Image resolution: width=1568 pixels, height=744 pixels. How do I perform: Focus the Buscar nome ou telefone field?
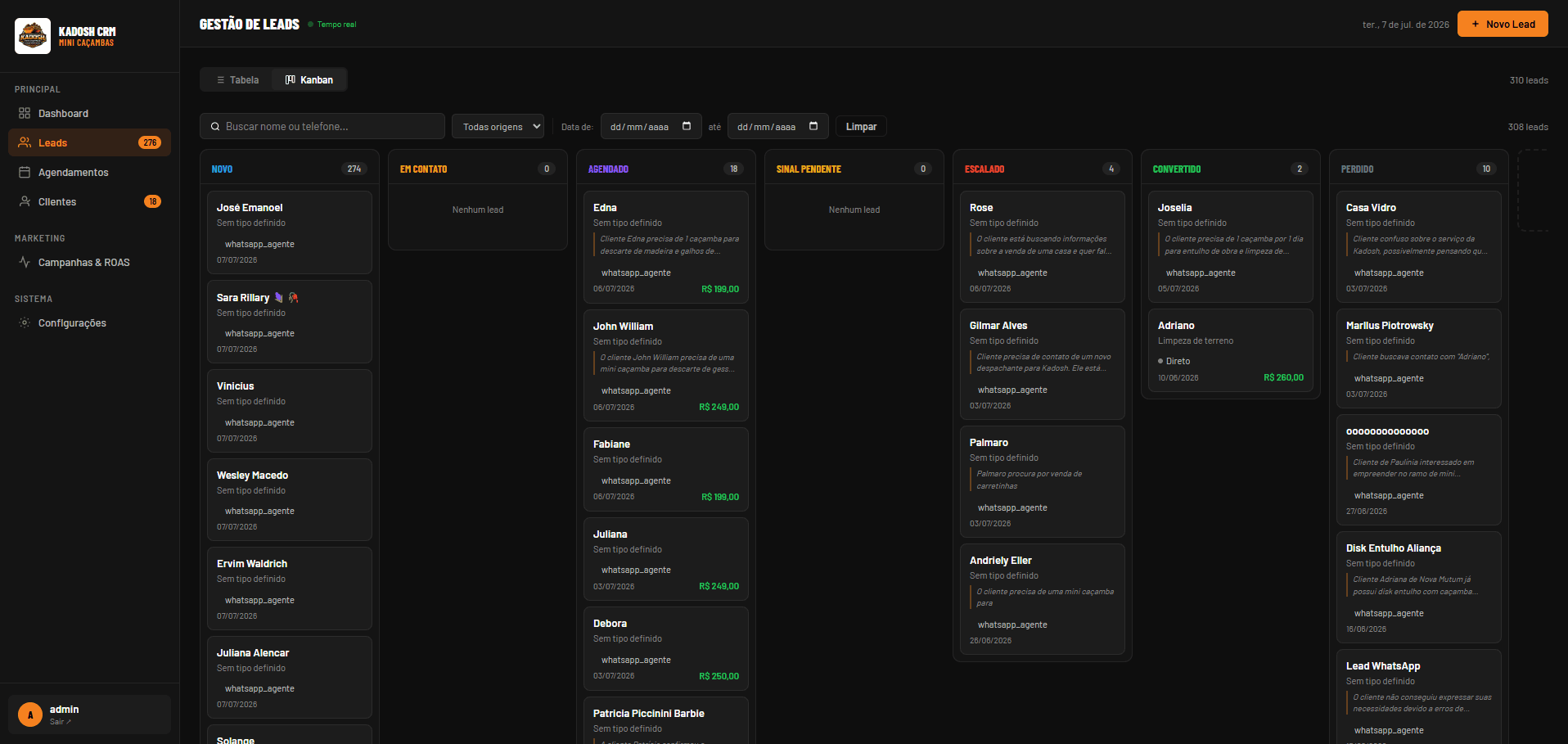(322, 126)
